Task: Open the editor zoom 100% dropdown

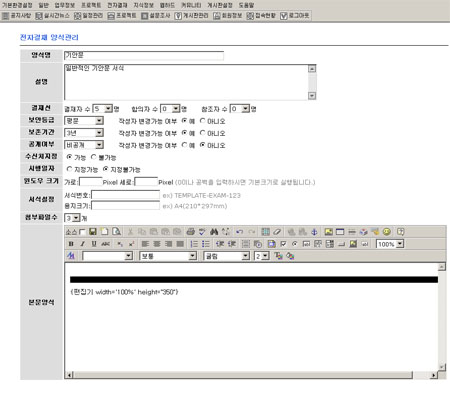Action: (390, 244)
